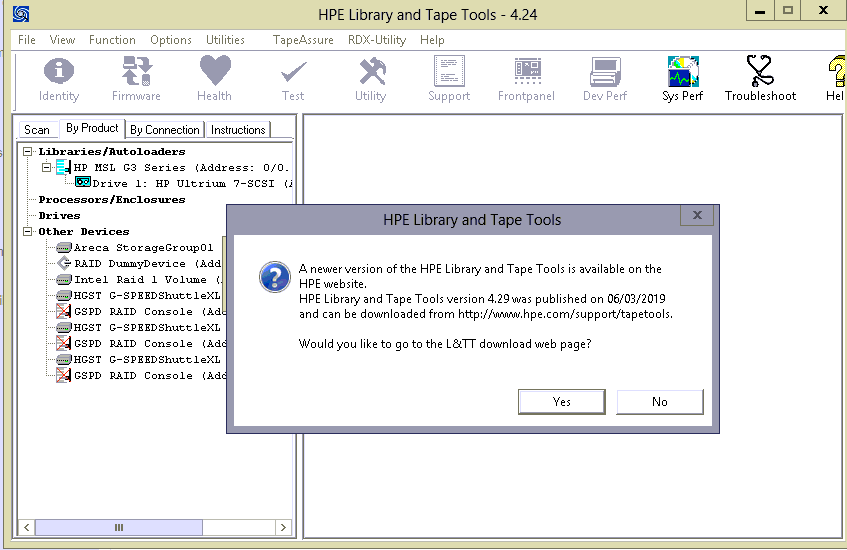Switch to the Instructions tab
The height and width of the screenshot is (550, 847).
[x=238, y=130]
